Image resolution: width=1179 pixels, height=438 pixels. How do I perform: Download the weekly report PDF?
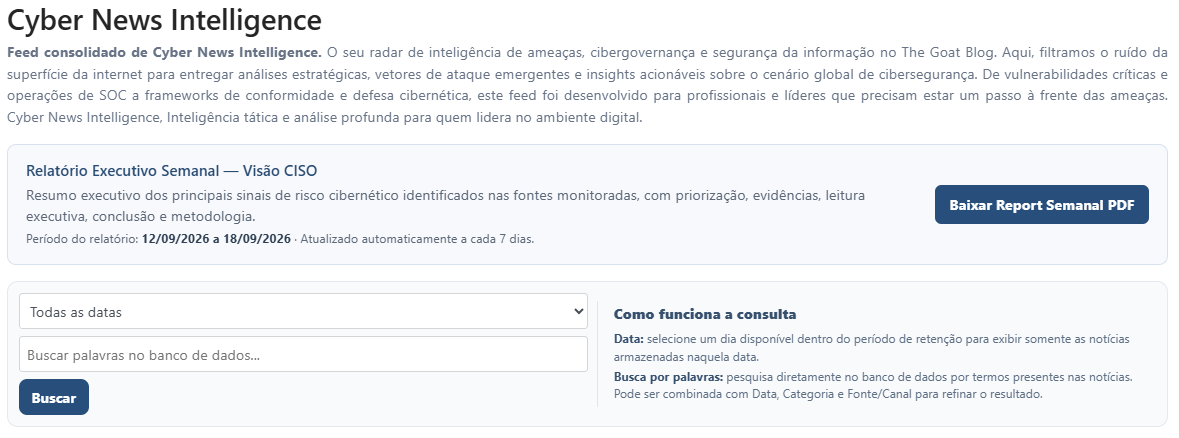[1041, 204]
